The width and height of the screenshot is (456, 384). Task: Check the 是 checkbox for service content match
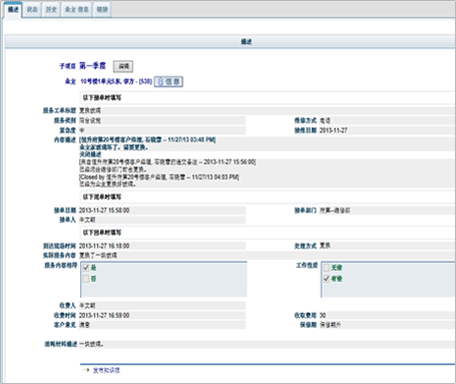(86, 267)
